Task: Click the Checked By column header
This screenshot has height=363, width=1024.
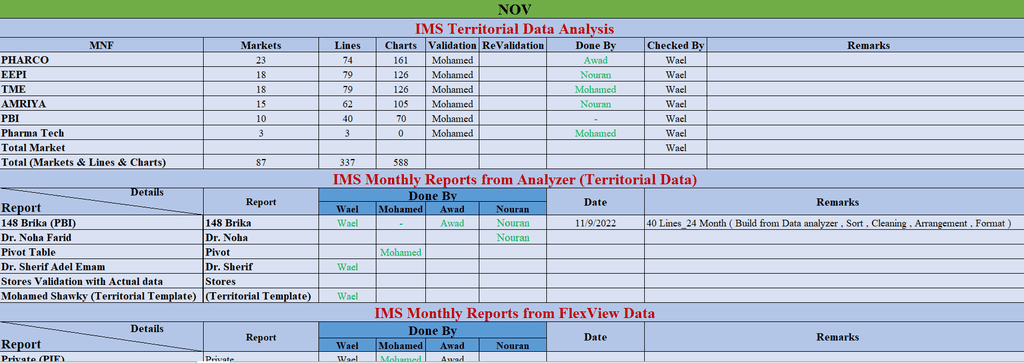Action: (x=676, y=45)
